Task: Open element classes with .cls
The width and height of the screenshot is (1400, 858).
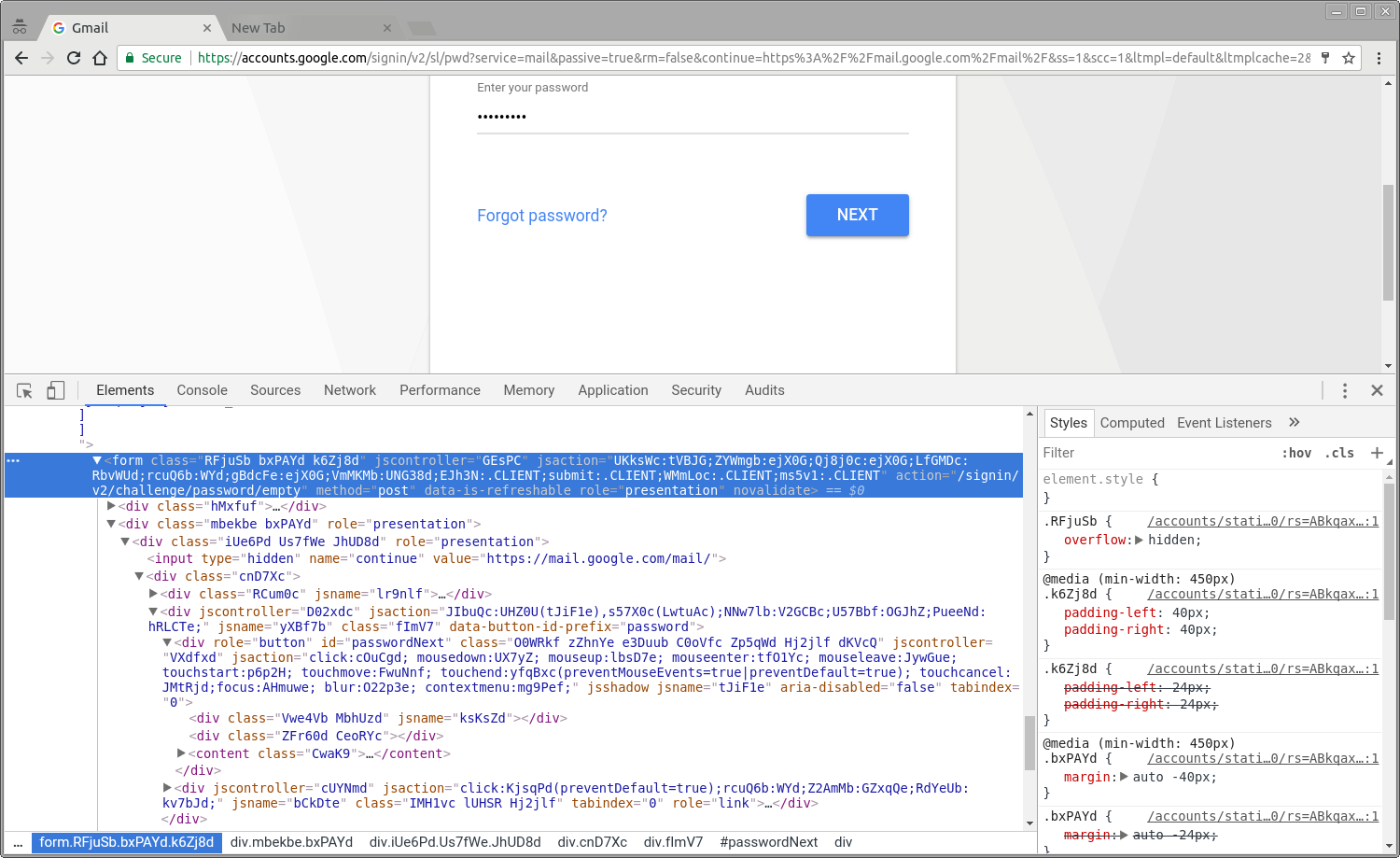Action: [x=1339, y=453]
